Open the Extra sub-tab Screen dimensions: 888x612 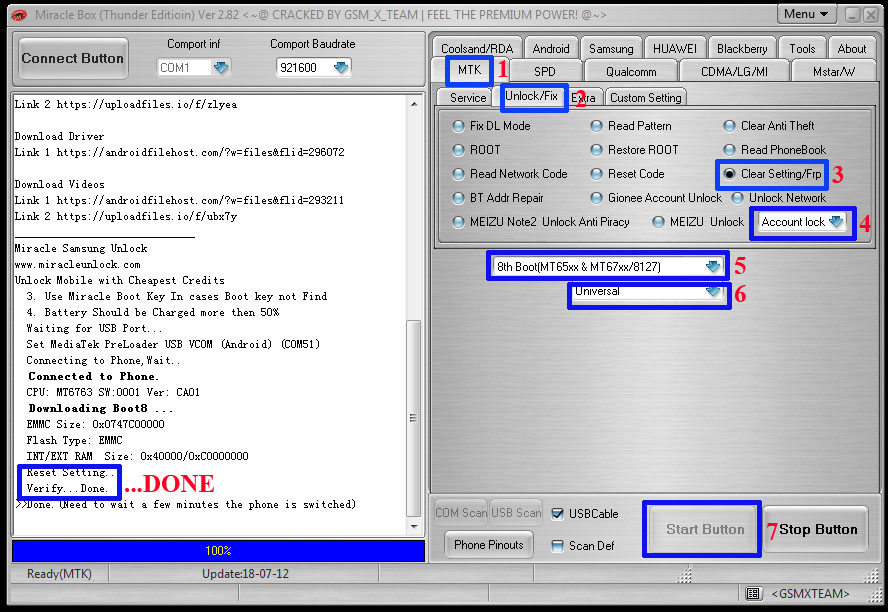[x=583, y=97]
